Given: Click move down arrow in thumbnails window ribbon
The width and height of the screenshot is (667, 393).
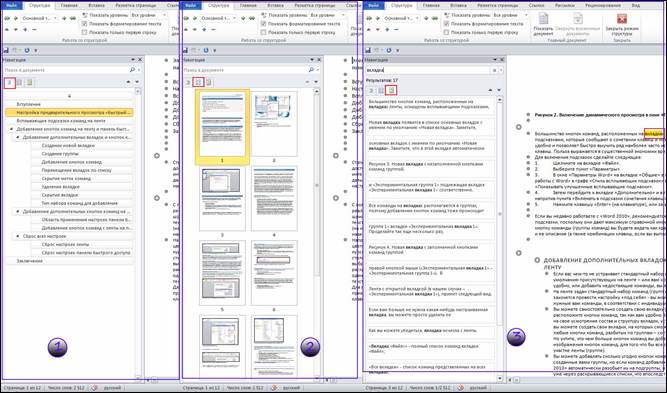Looking at the screenshot, I should click(x=195, y=30).
